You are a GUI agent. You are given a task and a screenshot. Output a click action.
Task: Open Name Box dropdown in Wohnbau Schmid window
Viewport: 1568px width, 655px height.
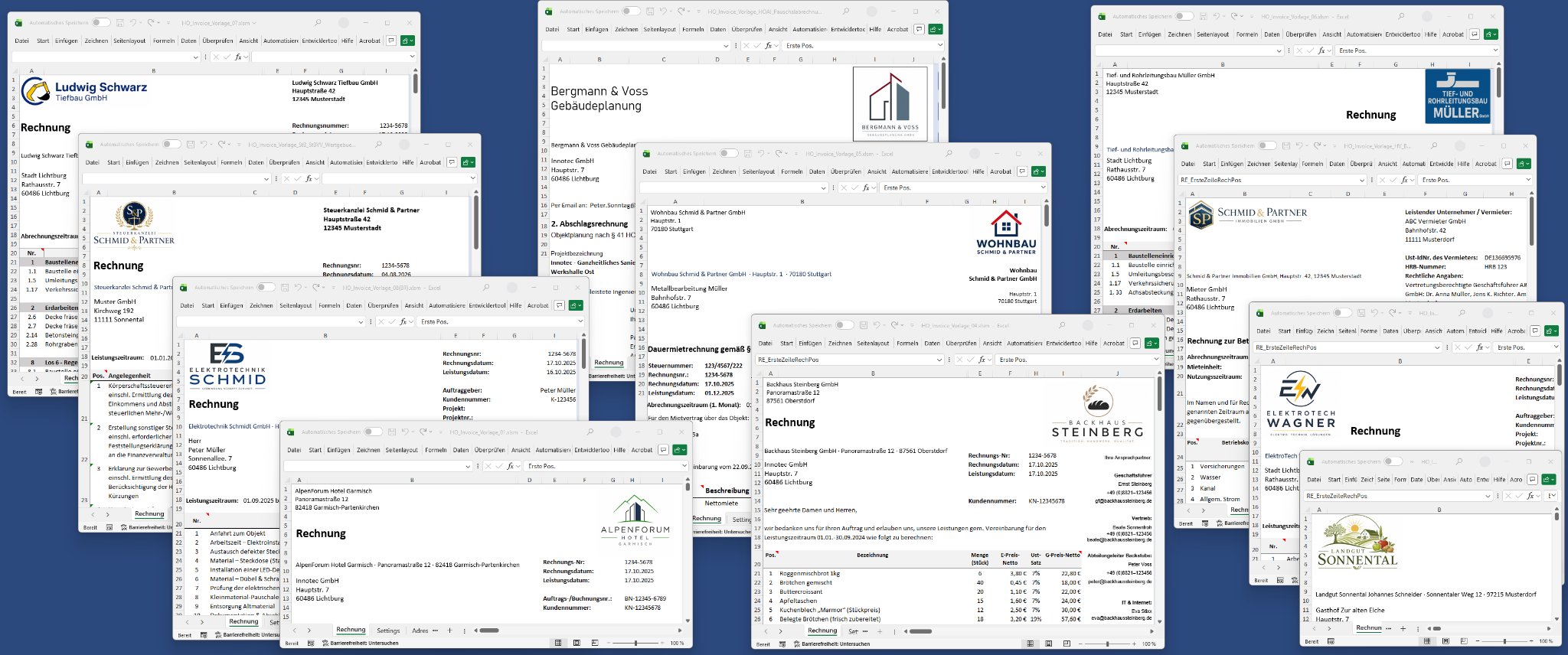click(x=824, y=187)
